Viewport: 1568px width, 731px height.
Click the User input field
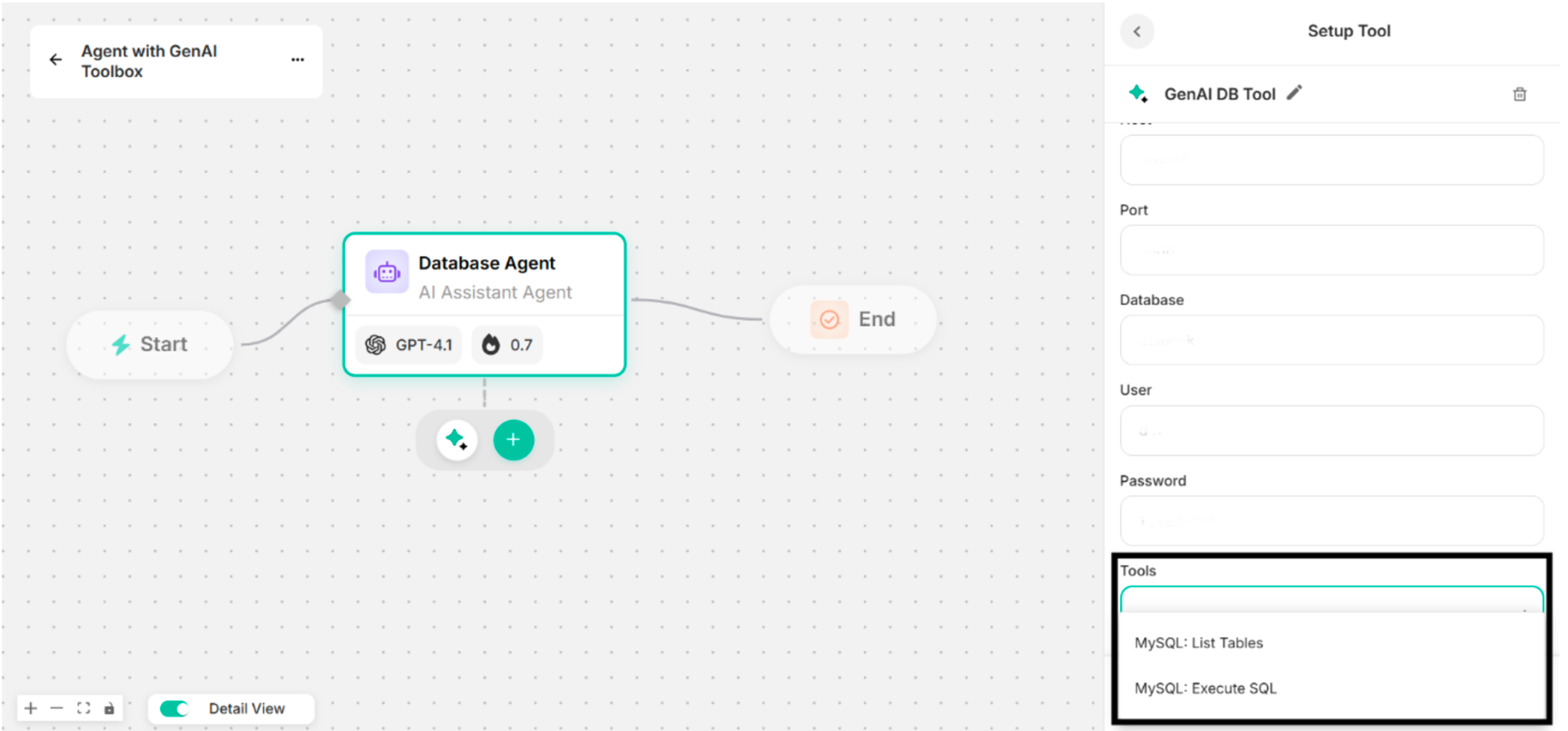(1332, 430)
